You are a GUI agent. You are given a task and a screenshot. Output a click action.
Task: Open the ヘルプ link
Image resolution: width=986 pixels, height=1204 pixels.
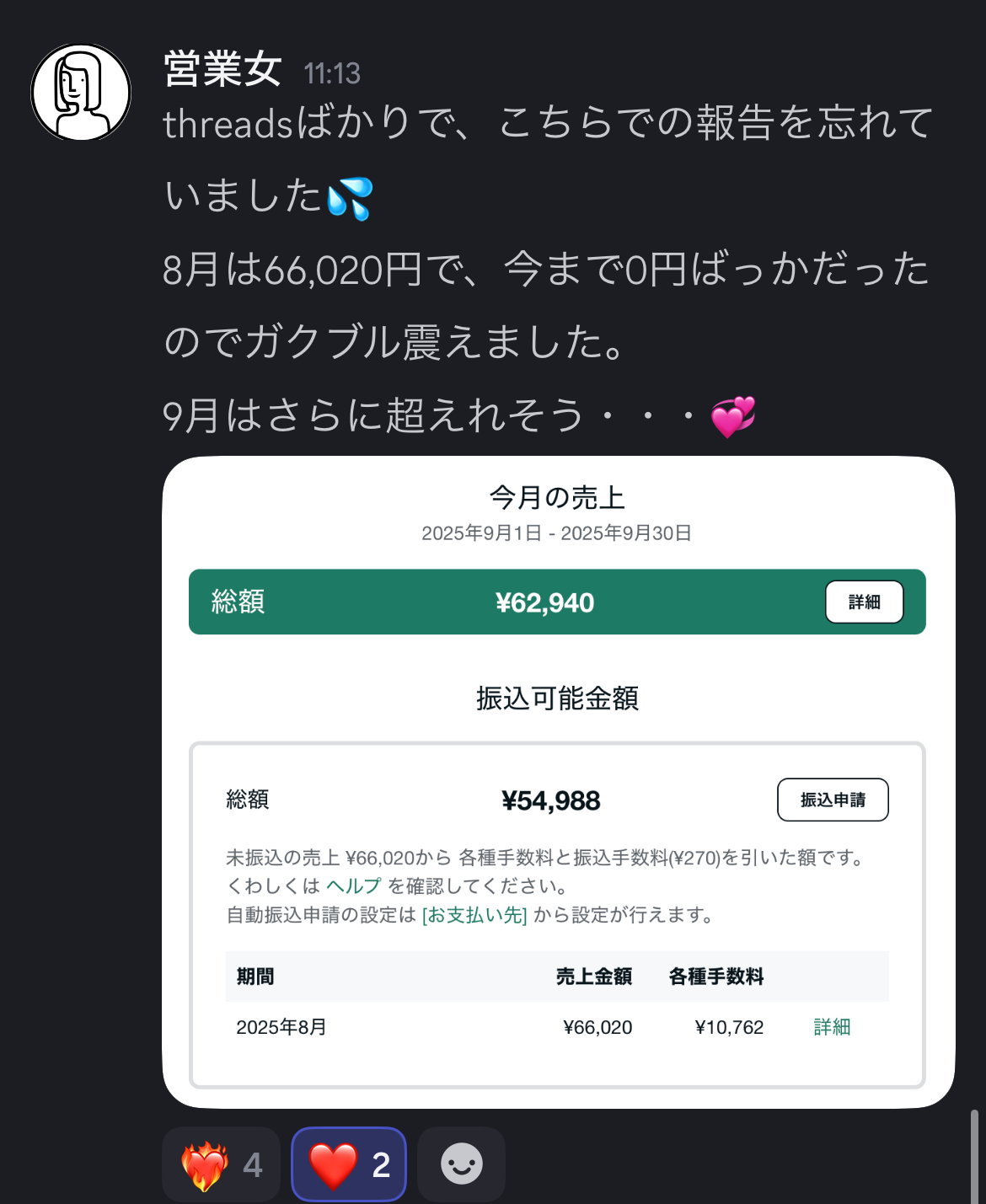pos(353,886)
